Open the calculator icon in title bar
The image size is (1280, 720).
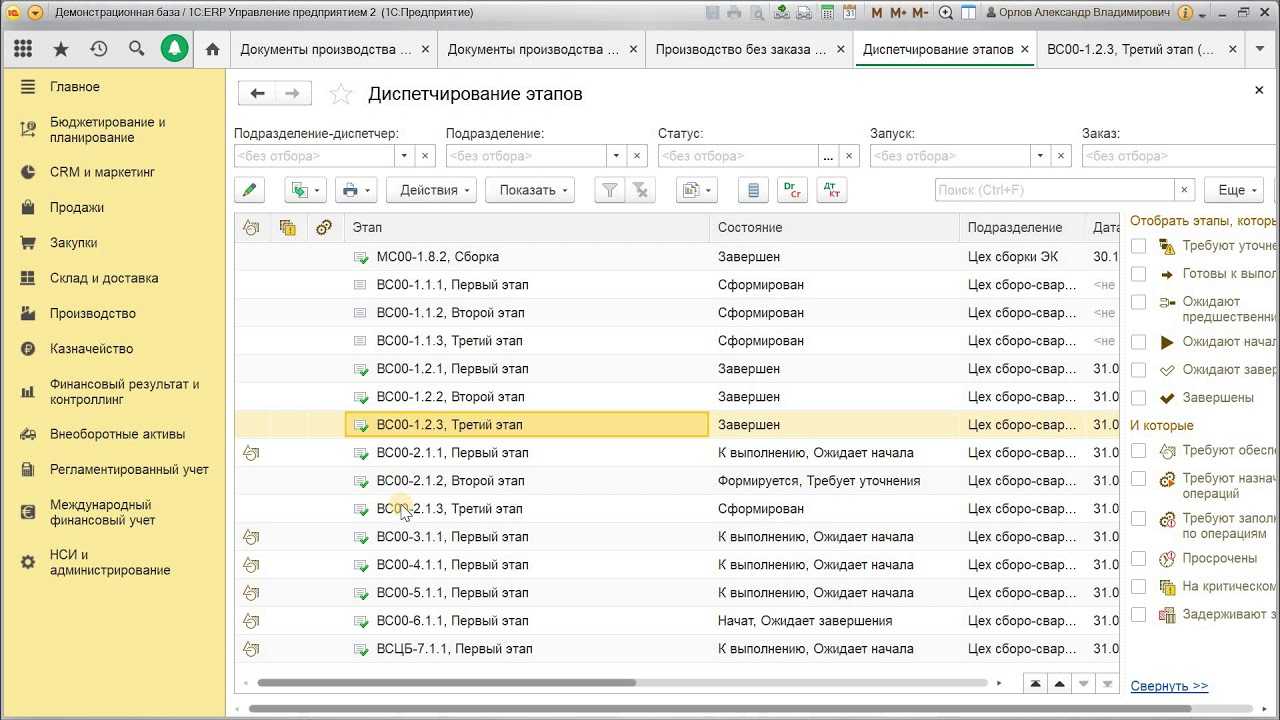coord(827,13)
